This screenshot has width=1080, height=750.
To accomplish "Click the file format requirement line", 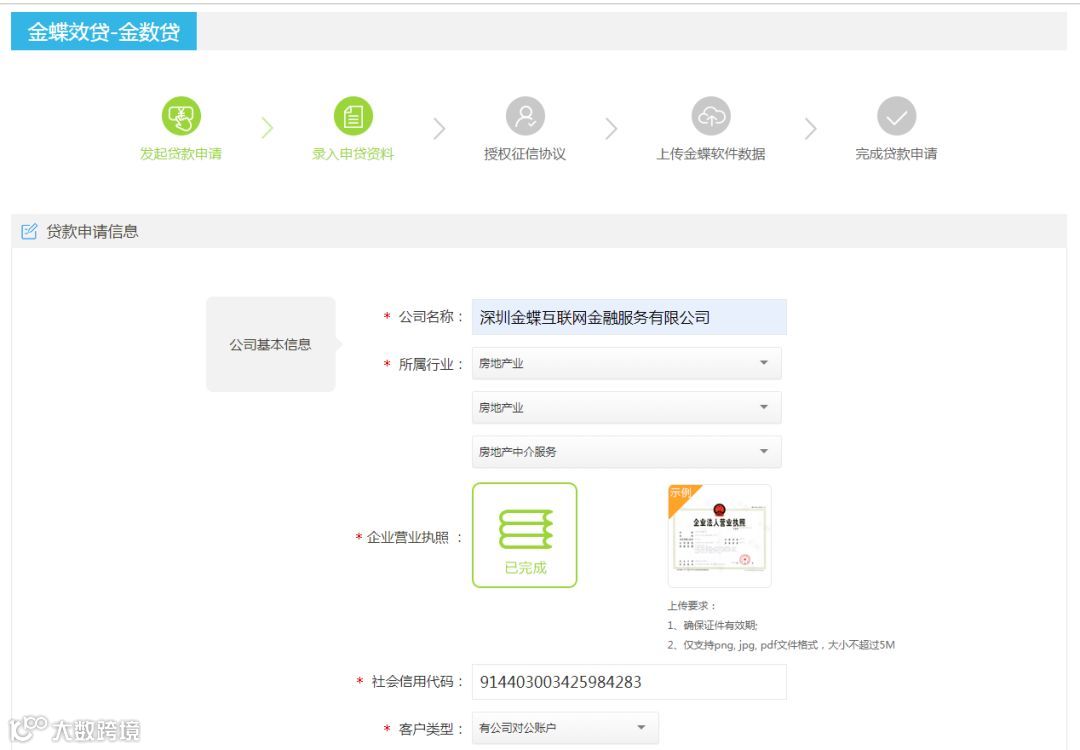I will (x=781, y=645).
